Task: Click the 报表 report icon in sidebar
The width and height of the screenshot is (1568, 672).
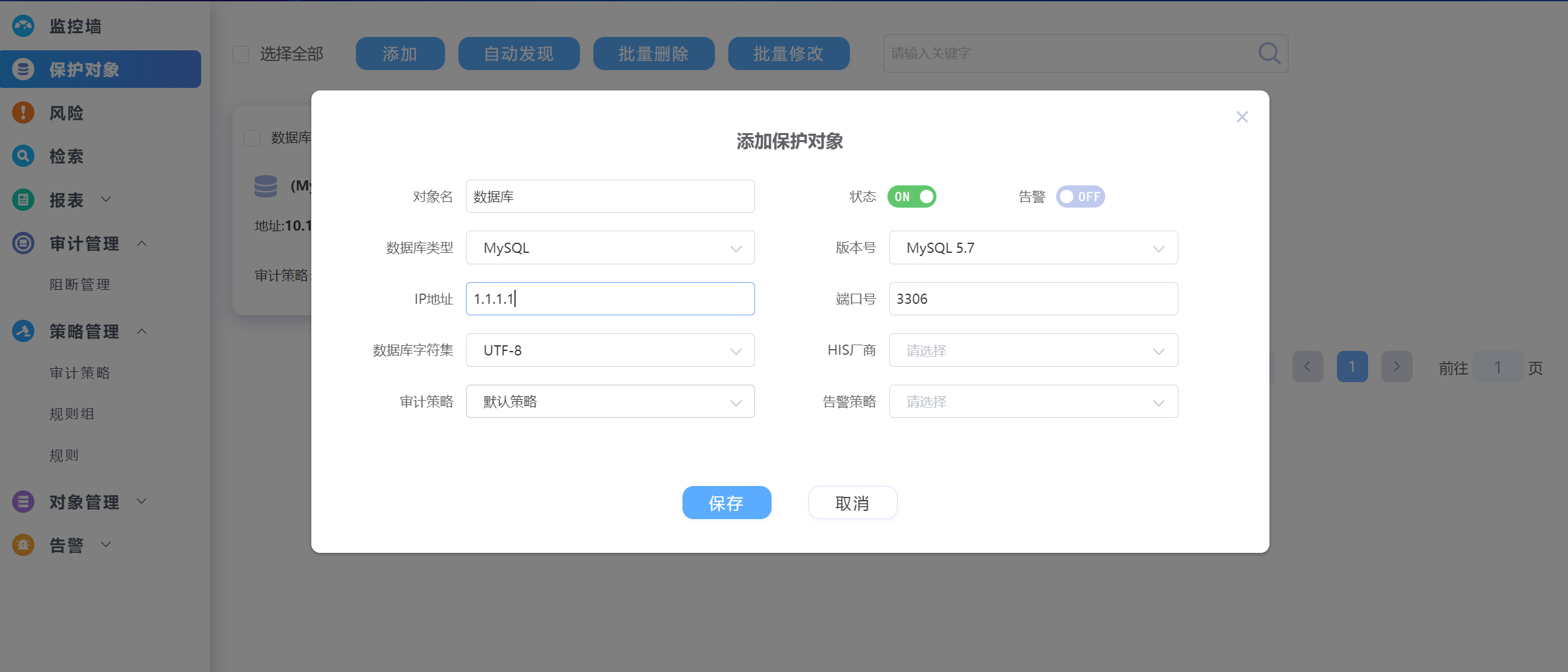Action: [23, 200]
